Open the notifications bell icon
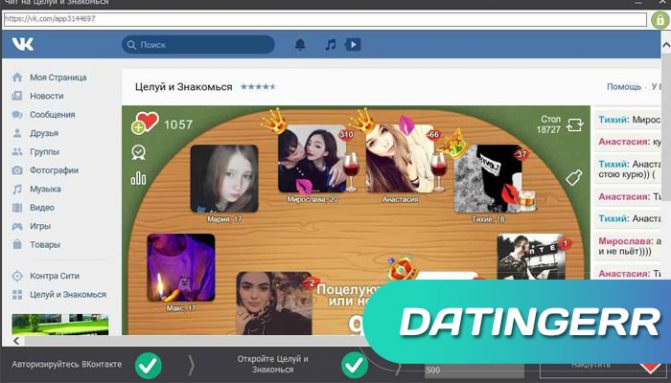The image size is (671, 383). coord(300,45)
